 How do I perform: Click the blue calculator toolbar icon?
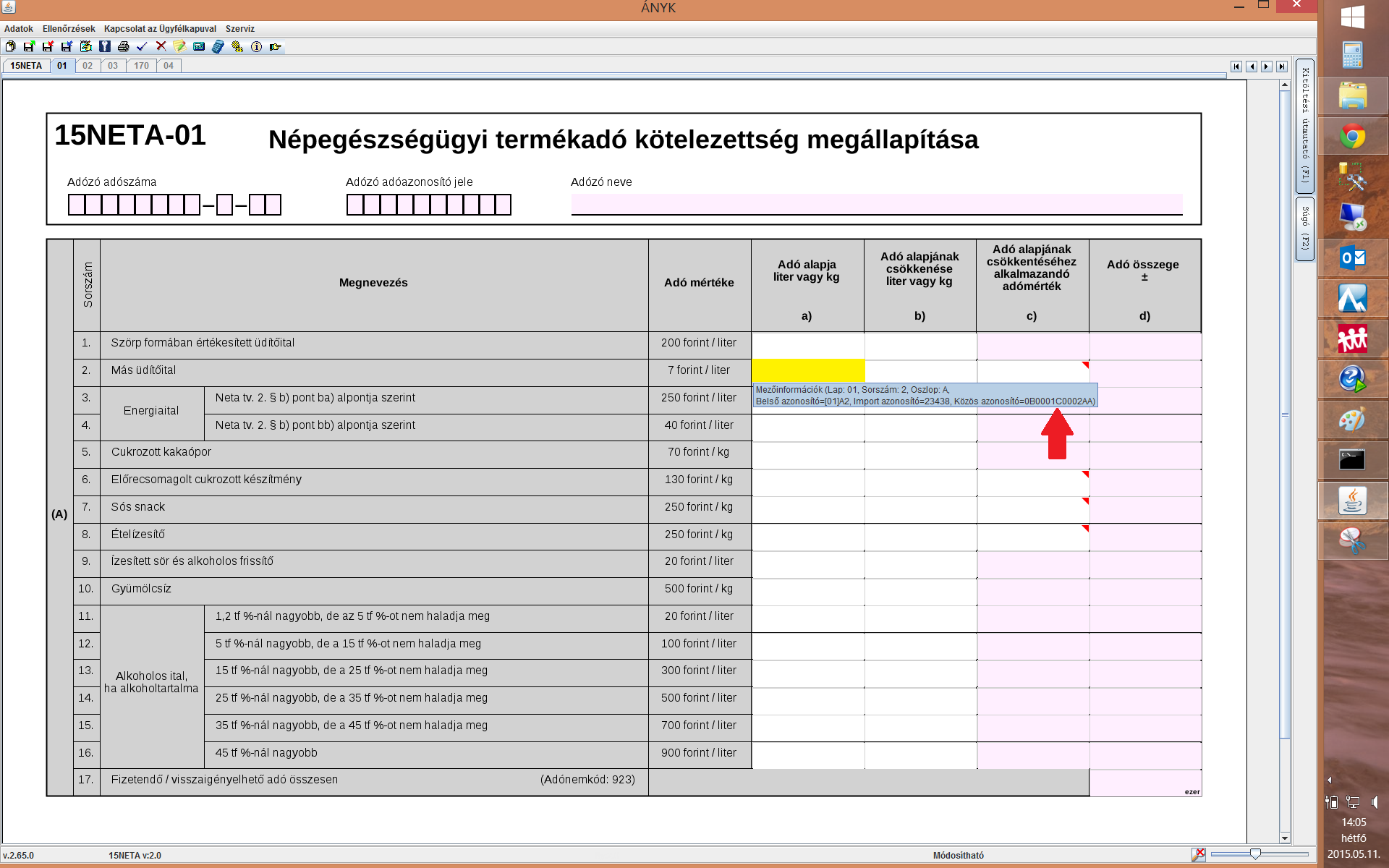(218, 46)
